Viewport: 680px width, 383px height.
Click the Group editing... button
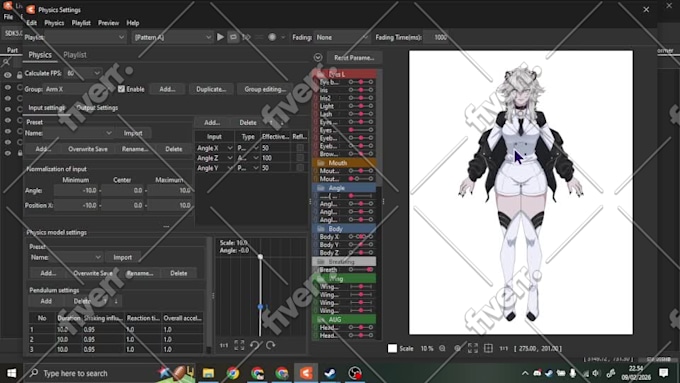265,89
